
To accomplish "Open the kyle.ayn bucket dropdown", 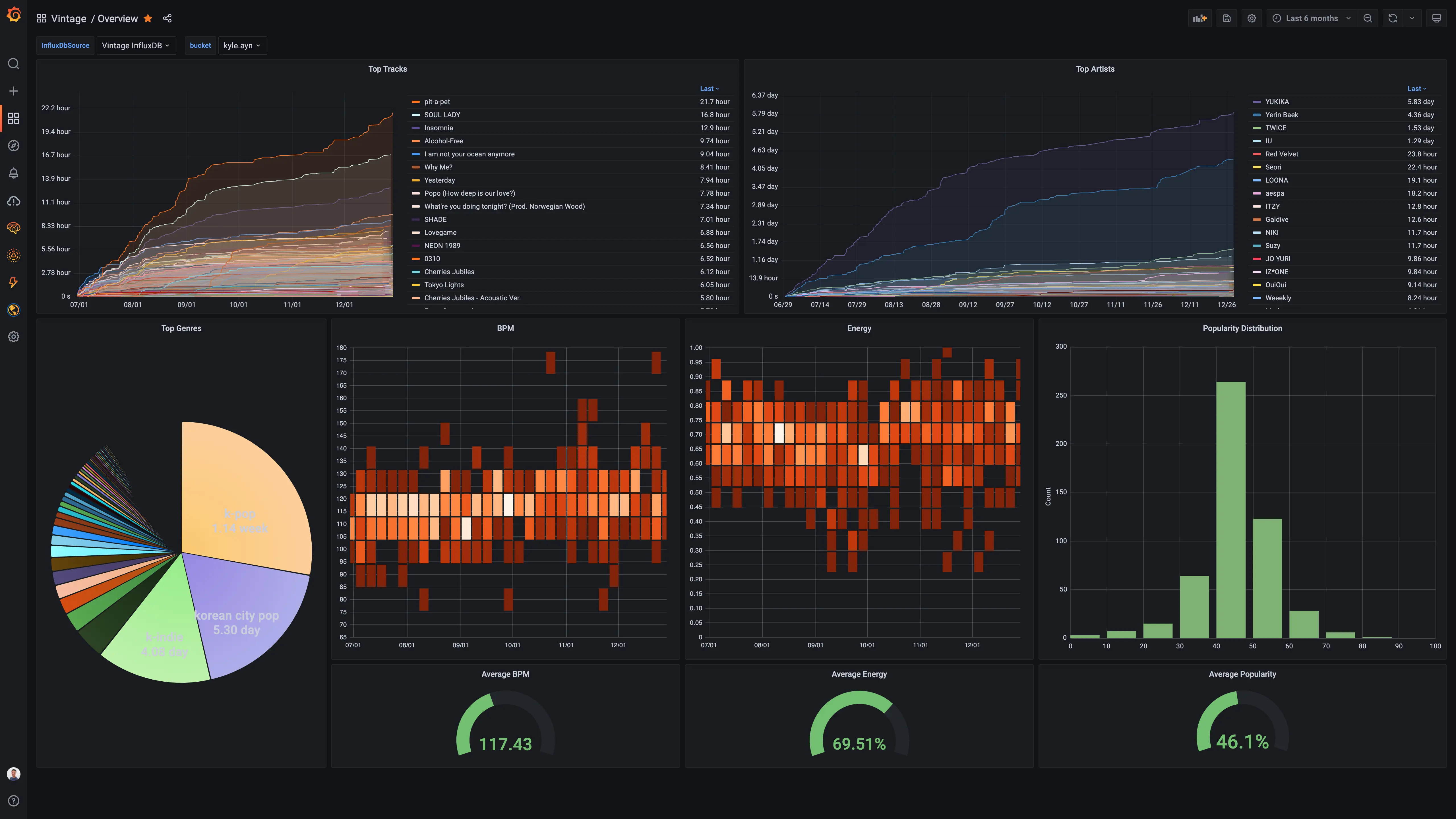I will (x=242, y=45).
